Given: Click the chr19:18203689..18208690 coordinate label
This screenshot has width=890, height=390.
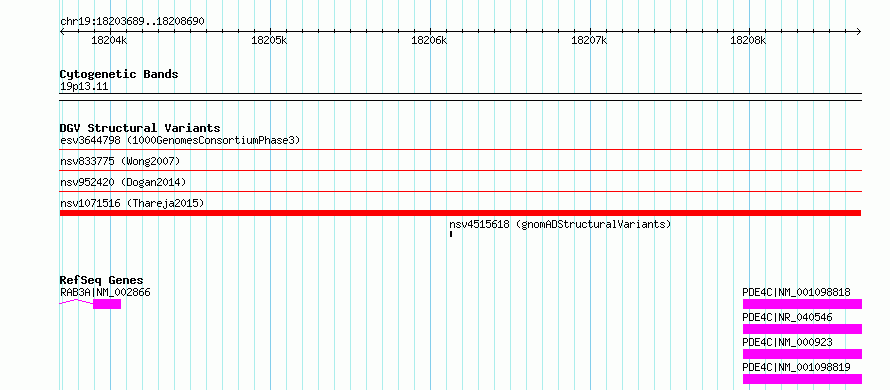Looking at the screenshot, I should point(132,21).
